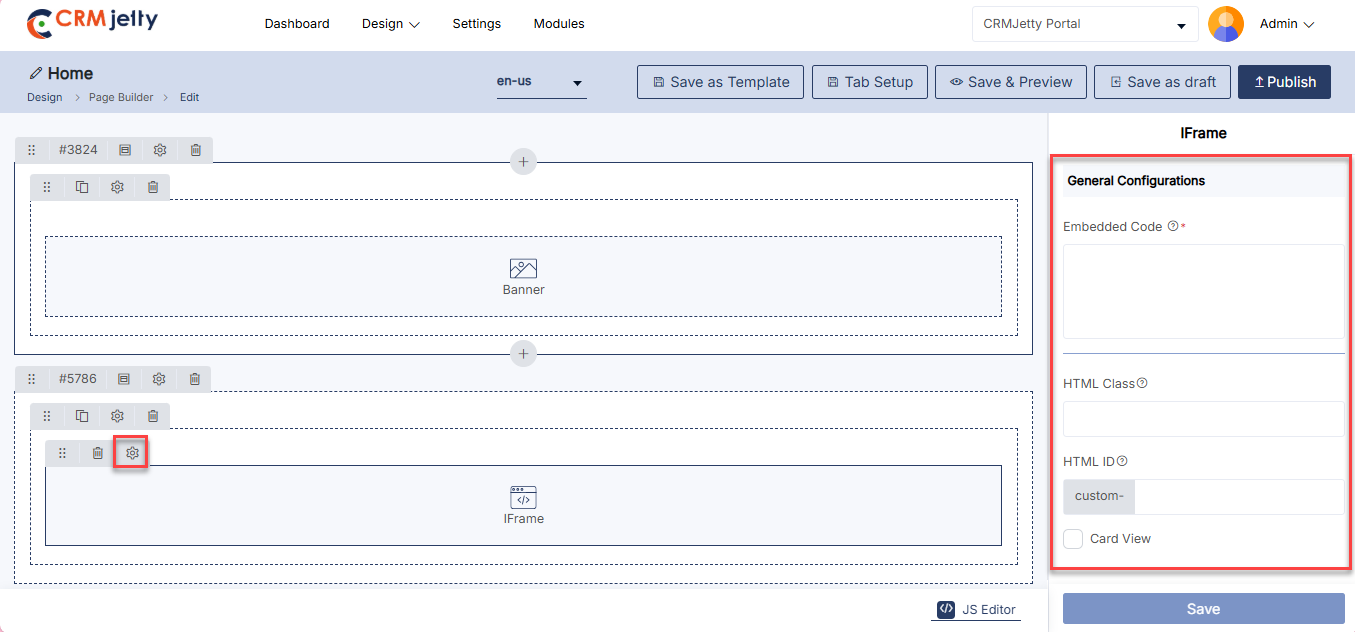1355x632 pixels.
Task: Click the HTML ID help icon
Action: (x=1122, y=461)
